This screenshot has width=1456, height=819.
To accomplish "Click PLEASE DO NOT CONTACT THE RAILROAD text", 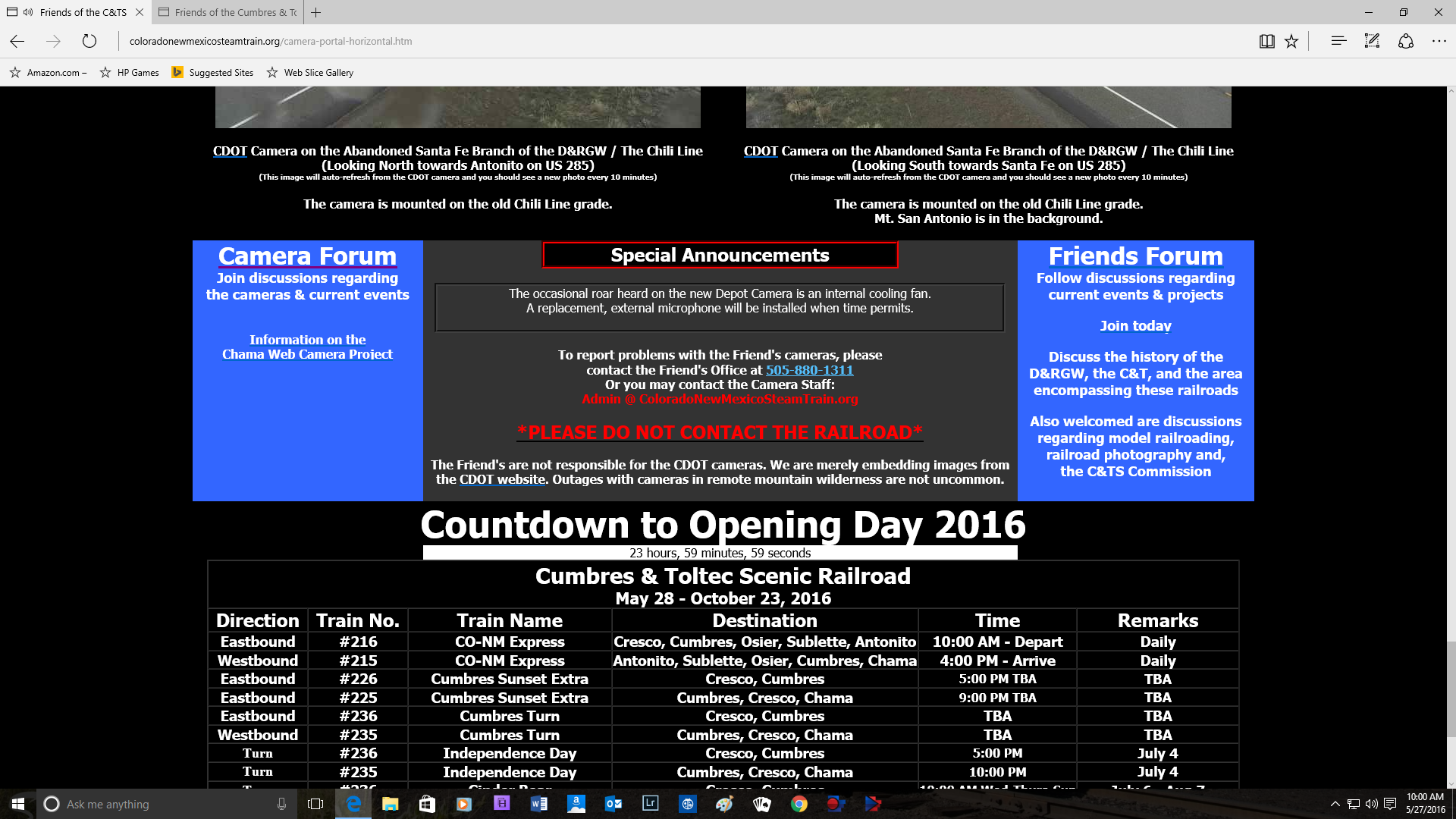I will pyautogui.click(x=720, y=432).
